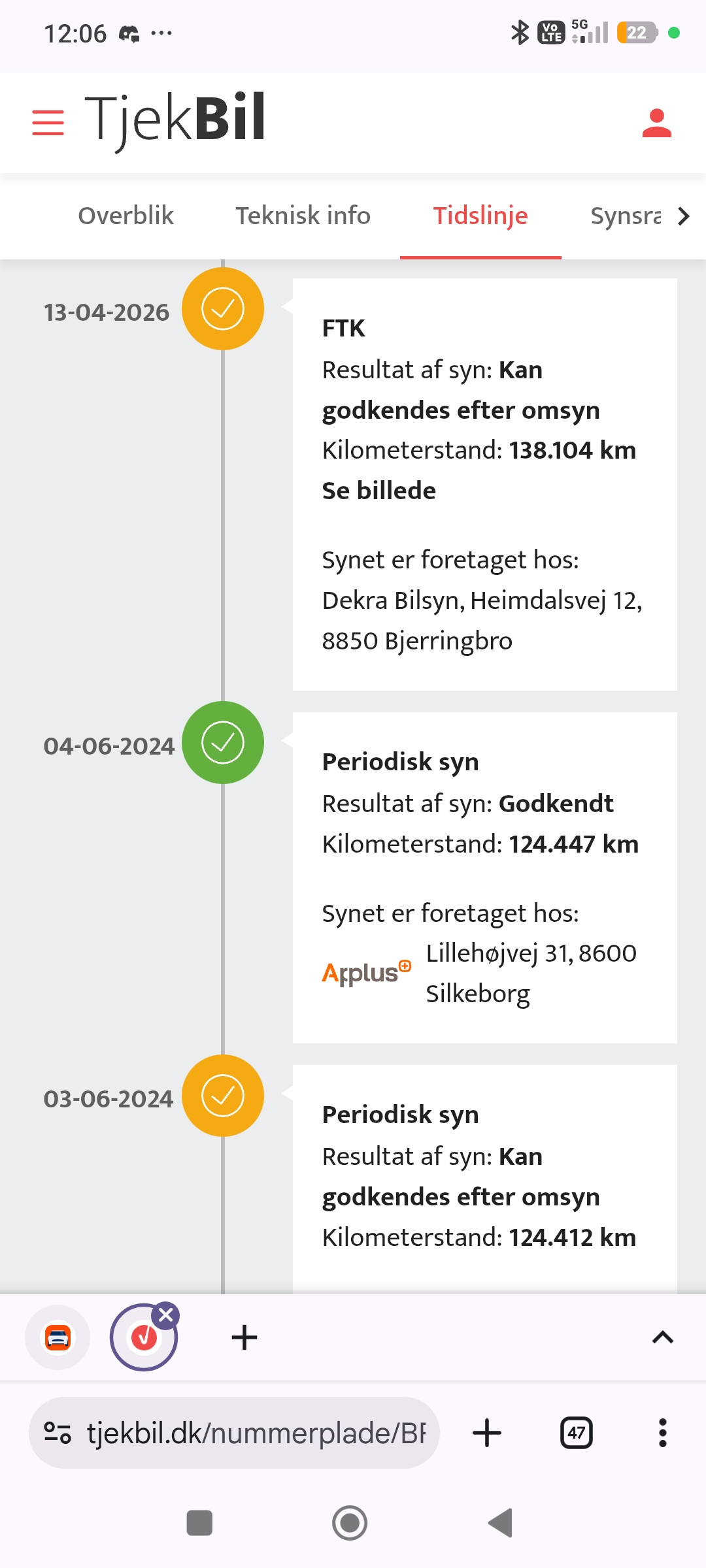Image resolution: width=706 pixels, height=1568 pixels.
Task: Open site settings icon in address bar
Action: (x=58, y=1433)
